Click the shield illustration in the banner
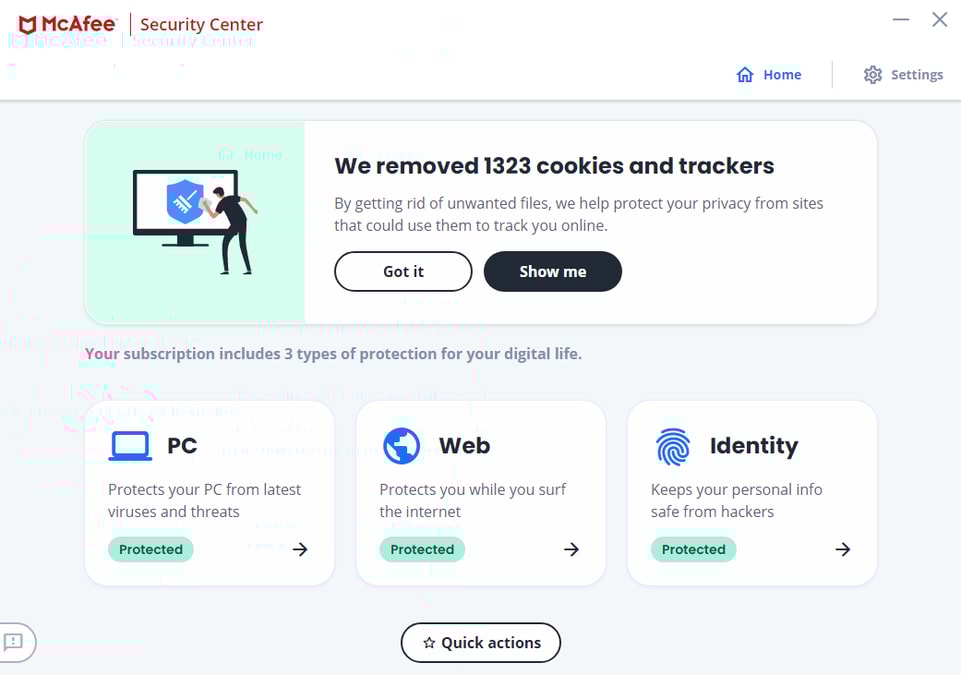961x675 pixels. coord(185,202)
